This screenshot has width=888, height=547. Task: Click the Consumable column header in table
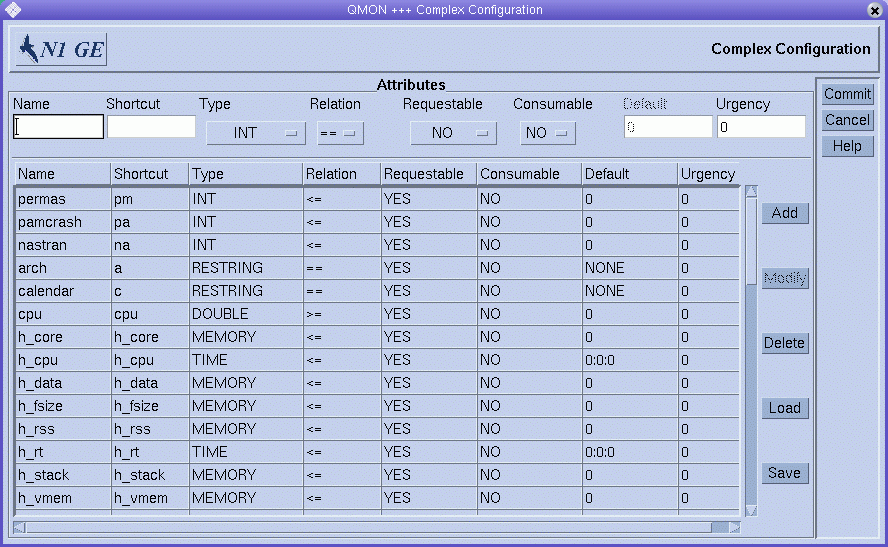tap(529, 174)
